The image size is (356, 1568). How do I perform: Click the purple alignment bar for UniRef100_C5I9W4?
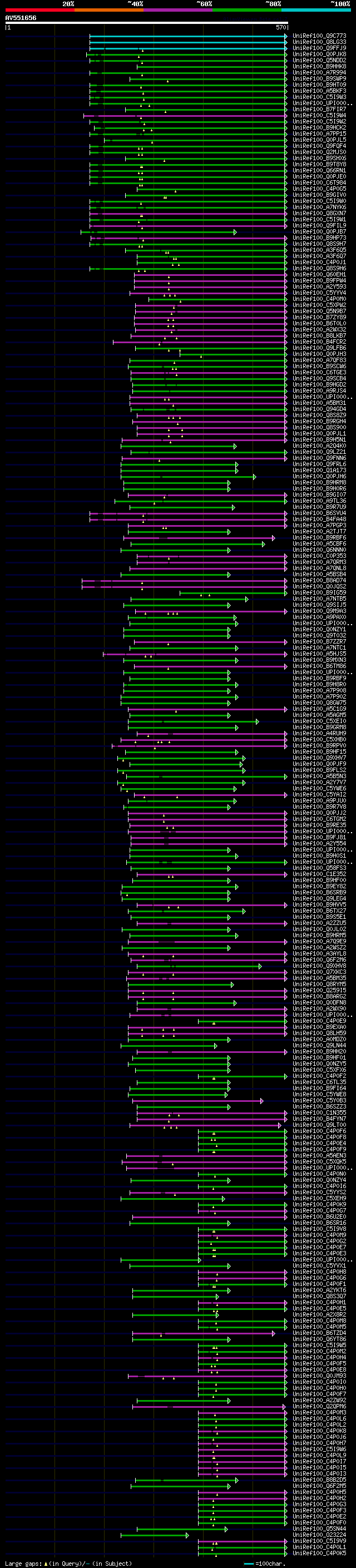click(x=185, y=116)
